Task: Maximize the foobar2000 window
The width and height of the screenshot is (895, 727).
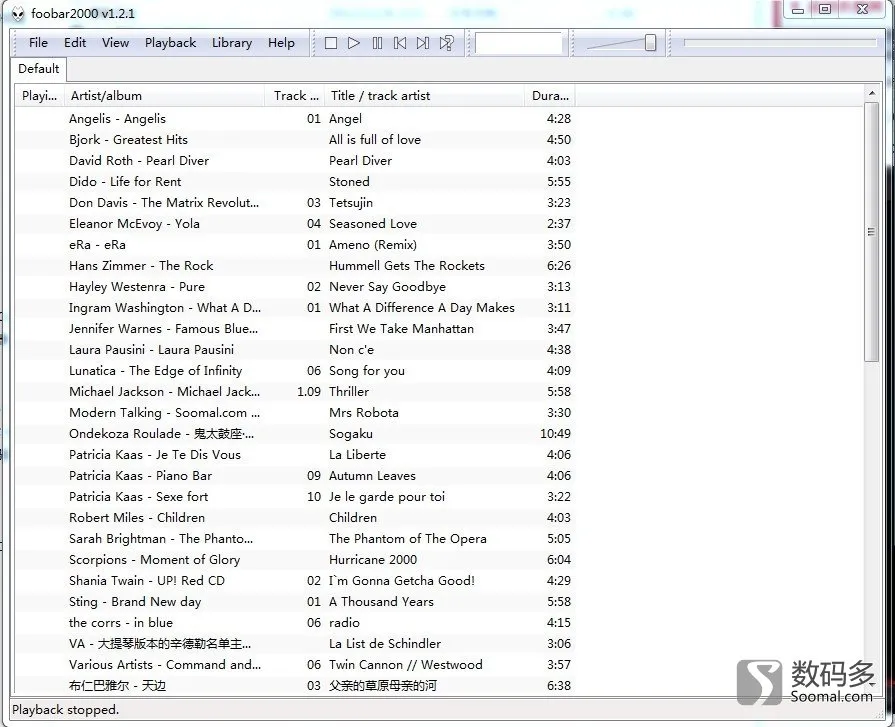Action: [825, 10]
